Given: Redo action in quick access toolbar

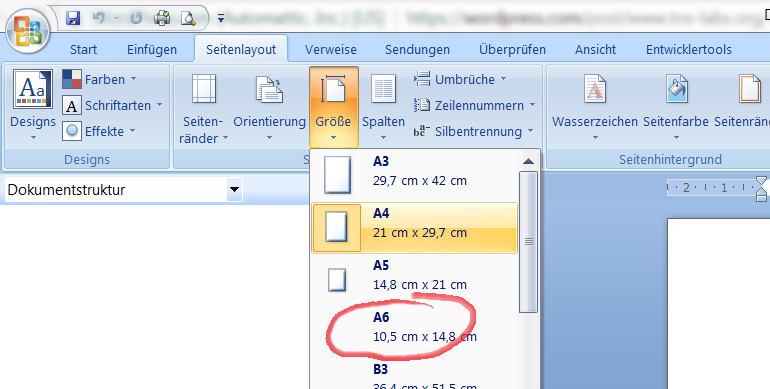Looking at the screenshot, I should (136, 18).
